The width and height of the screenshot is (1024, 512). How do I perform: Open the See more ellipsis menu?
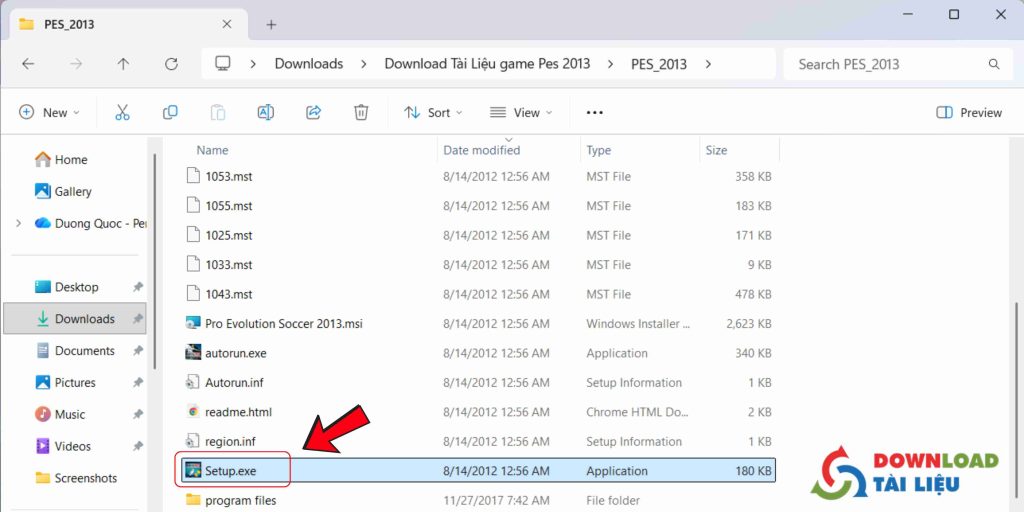coord(594,112)
